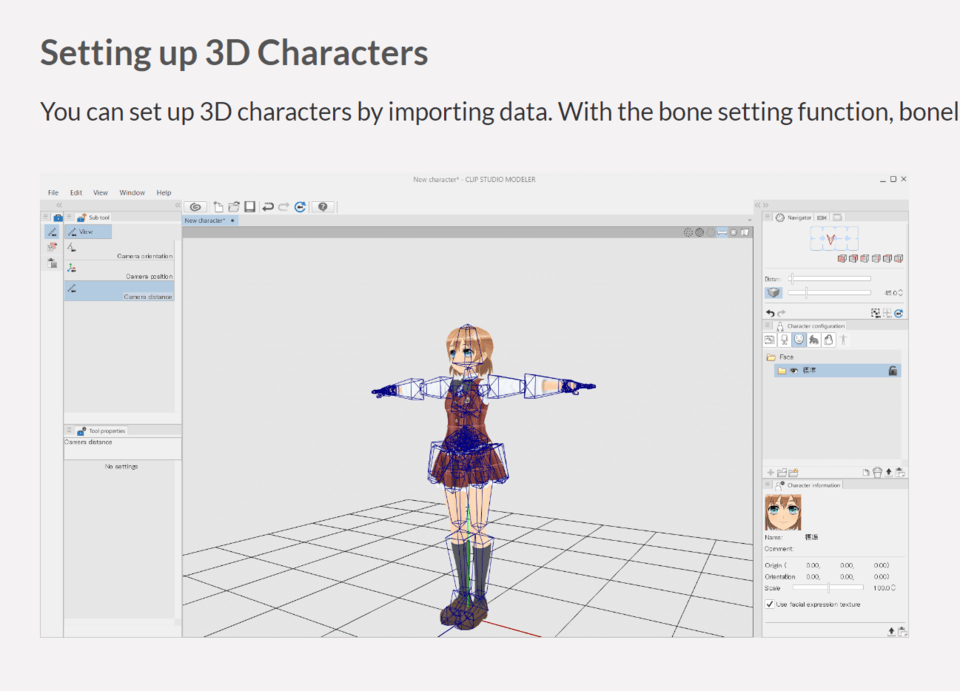
Task: Open the Edit menu
Action: [x=76, y=193]
